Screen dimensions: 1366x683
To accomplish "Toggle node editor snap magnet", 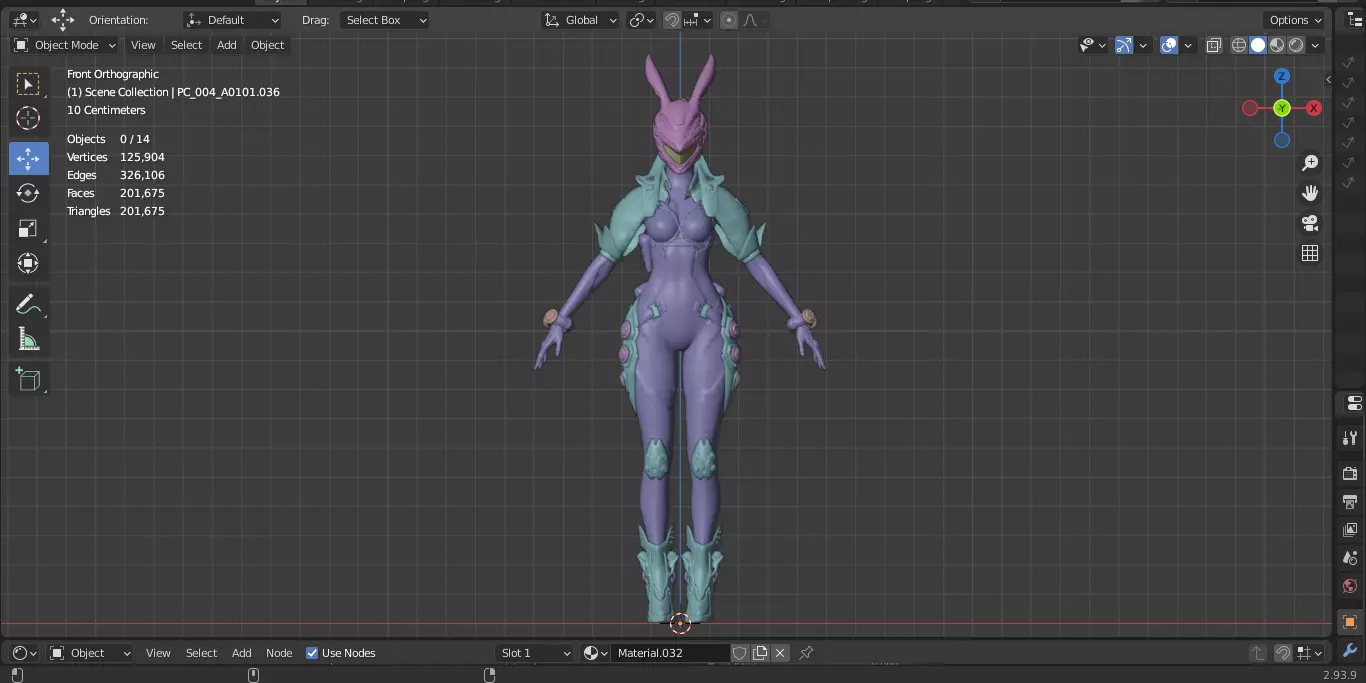I will (1283, 653).
